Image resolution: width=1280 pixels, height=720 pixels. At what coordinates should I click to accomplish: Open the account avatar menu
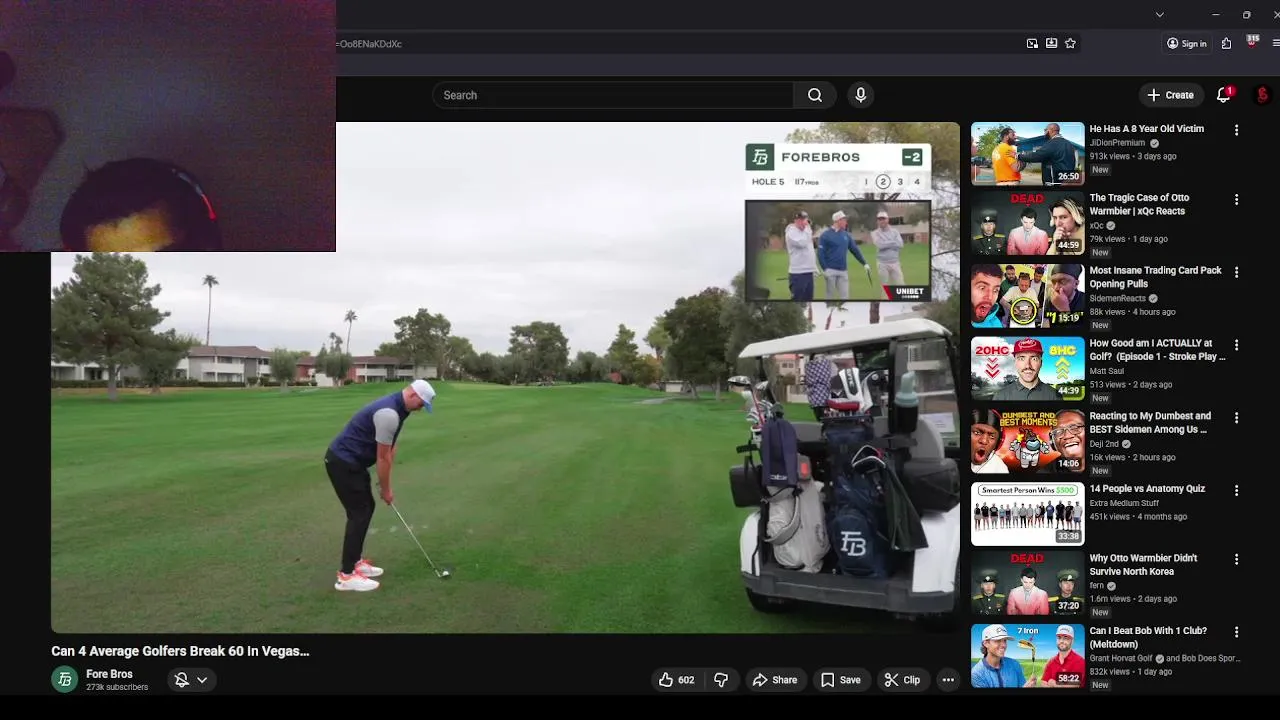point(1262,95)
